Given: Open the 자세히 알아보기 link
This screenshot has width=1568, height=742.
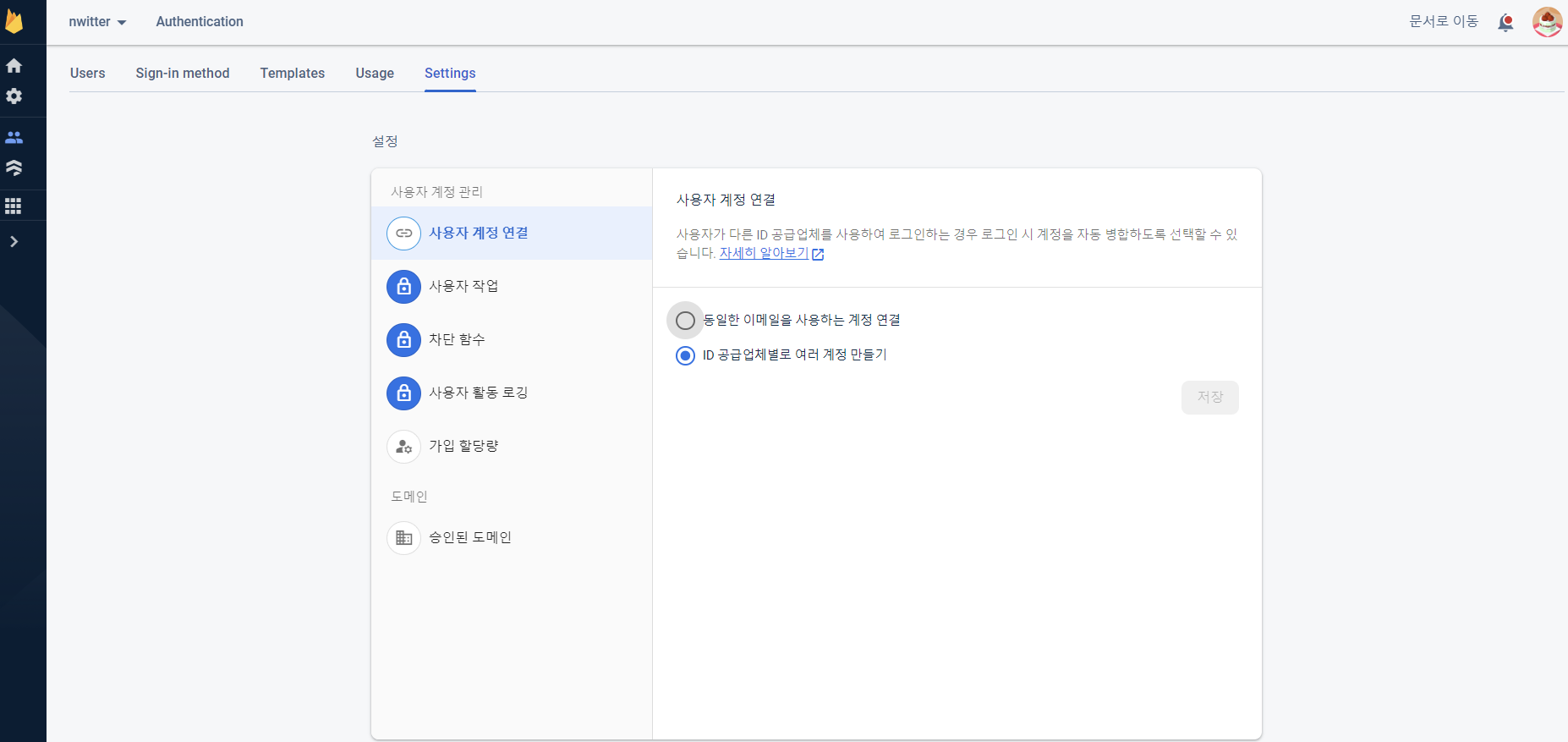Looking at the screenshot, I should 765,253.
